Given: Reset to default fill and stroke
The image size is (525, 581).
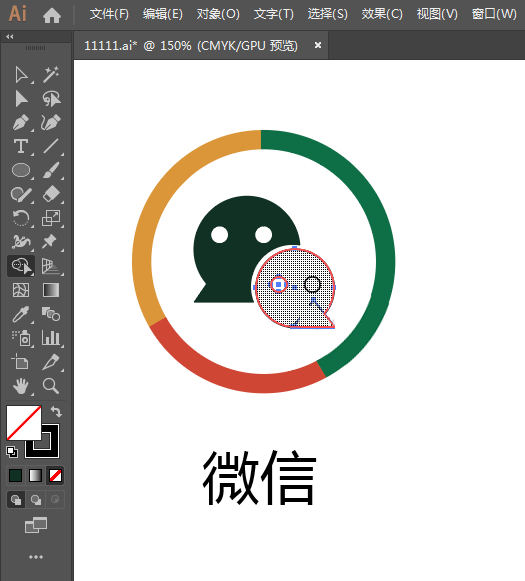Looking at the screenshot, I should [x=11, y=452].
